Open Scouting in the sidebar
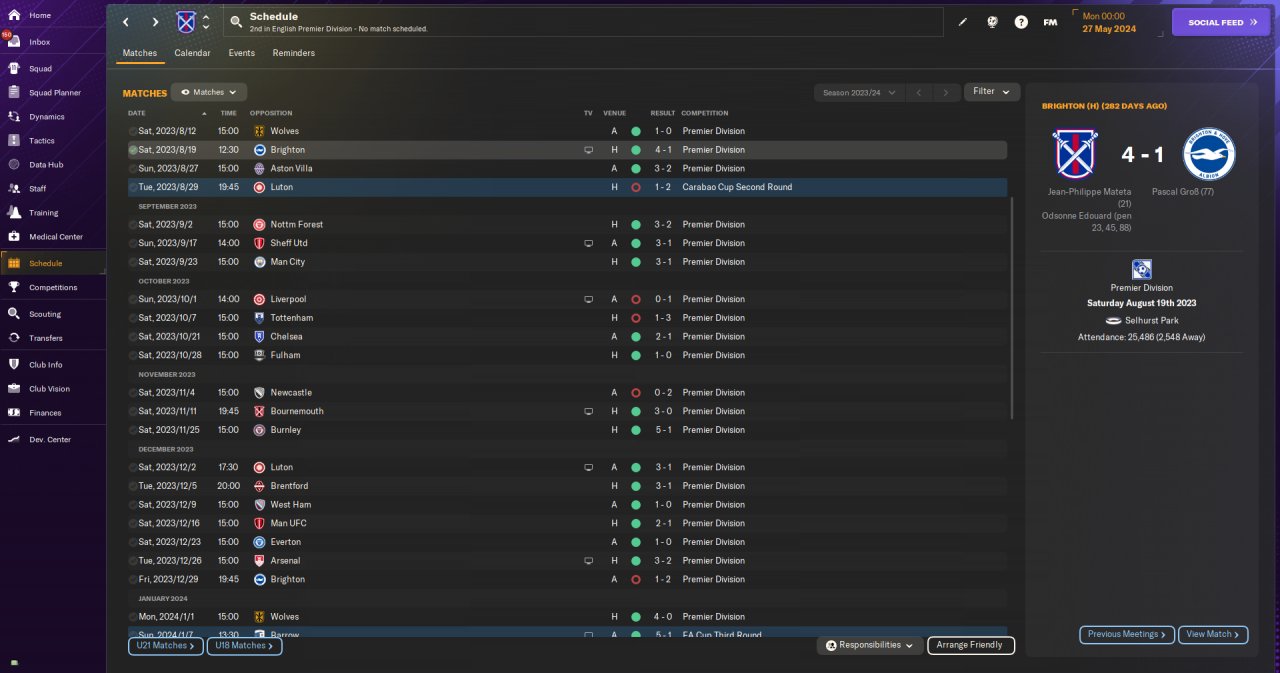This screenshot has width=1280, height=673. (45, 314)
